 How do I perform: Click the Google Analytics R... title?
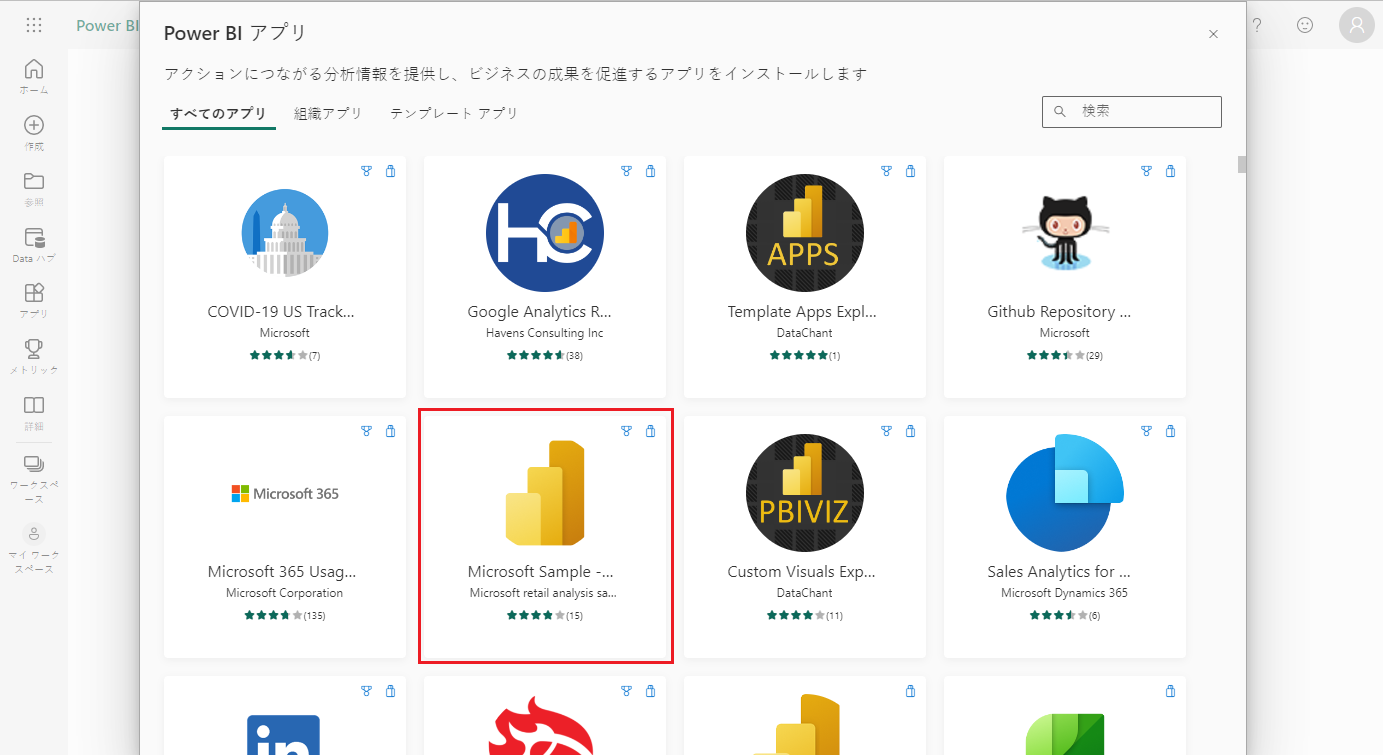pos(540,312)
